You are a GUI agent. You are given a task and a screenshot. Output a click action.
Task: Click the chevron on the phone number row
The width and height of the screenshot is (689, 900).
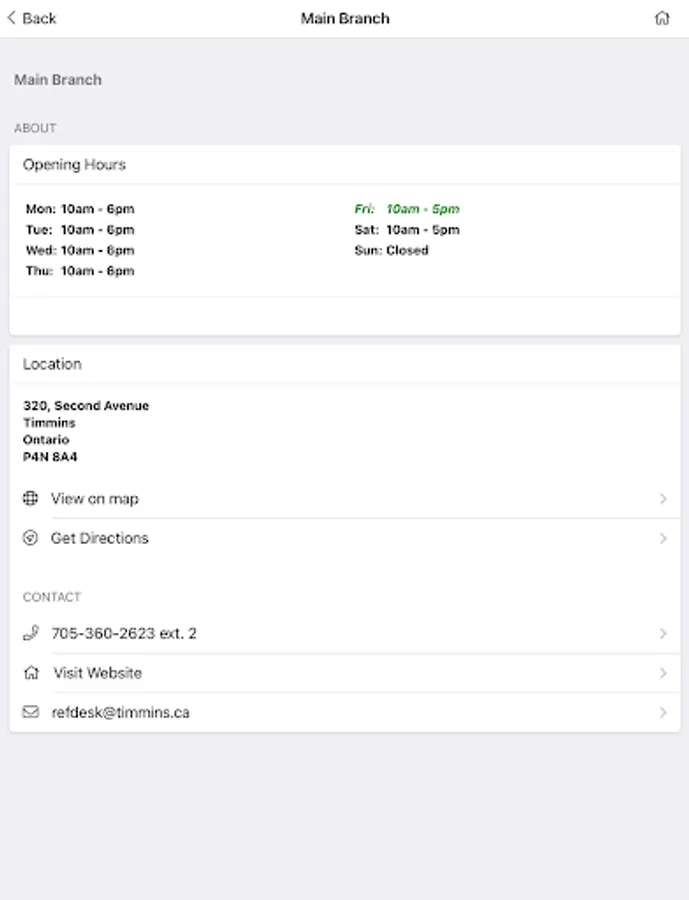(x=663, y=633)
